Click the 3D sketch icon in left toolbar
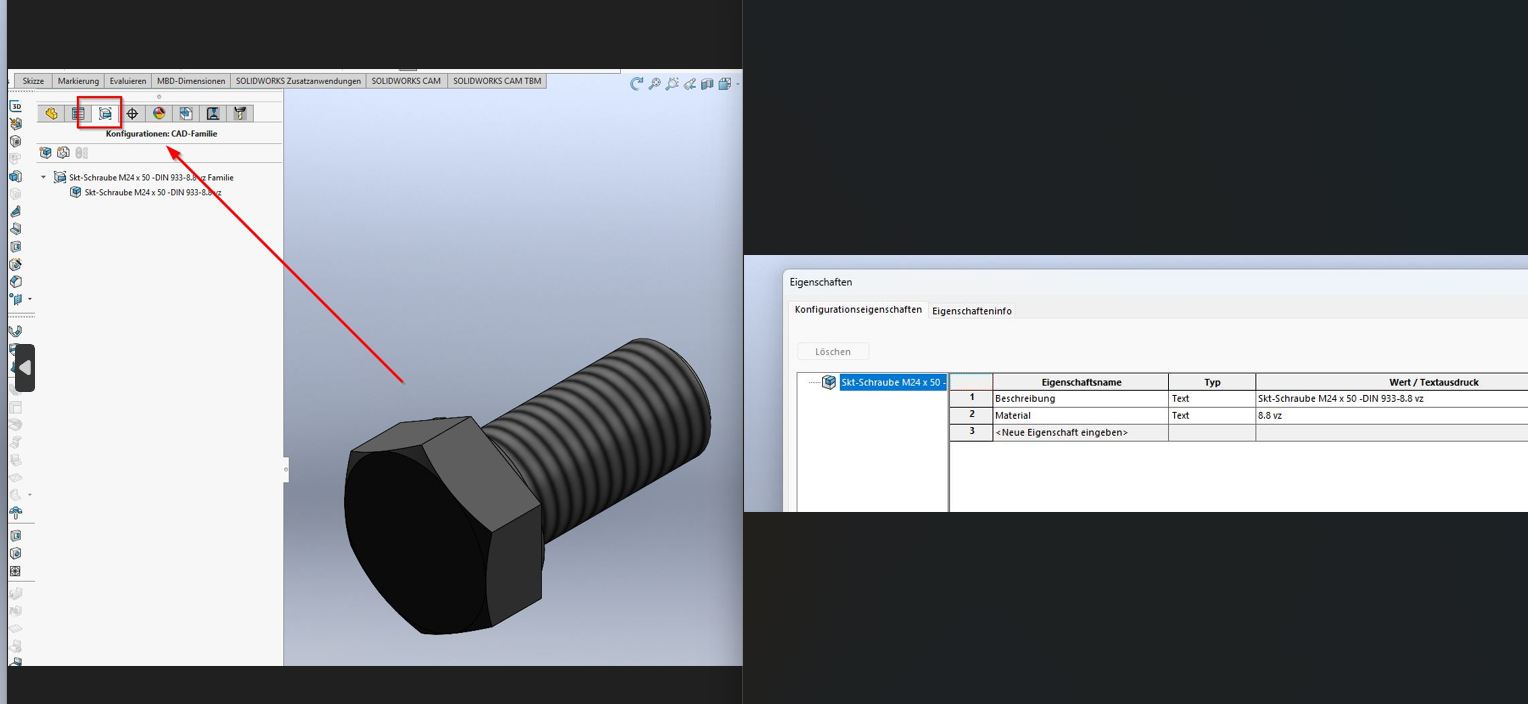This screenshot has height=704, width=1528. click(16, 106)
